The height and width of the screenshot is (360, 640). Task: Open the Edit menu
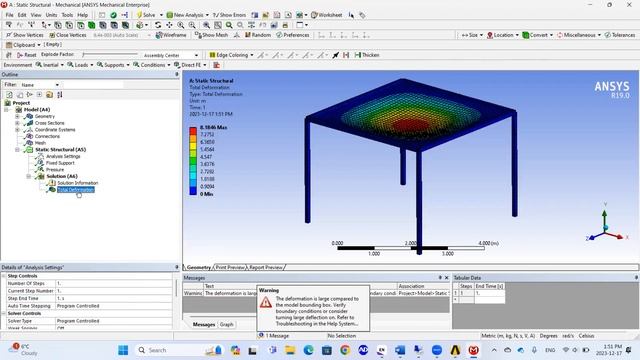22,15
